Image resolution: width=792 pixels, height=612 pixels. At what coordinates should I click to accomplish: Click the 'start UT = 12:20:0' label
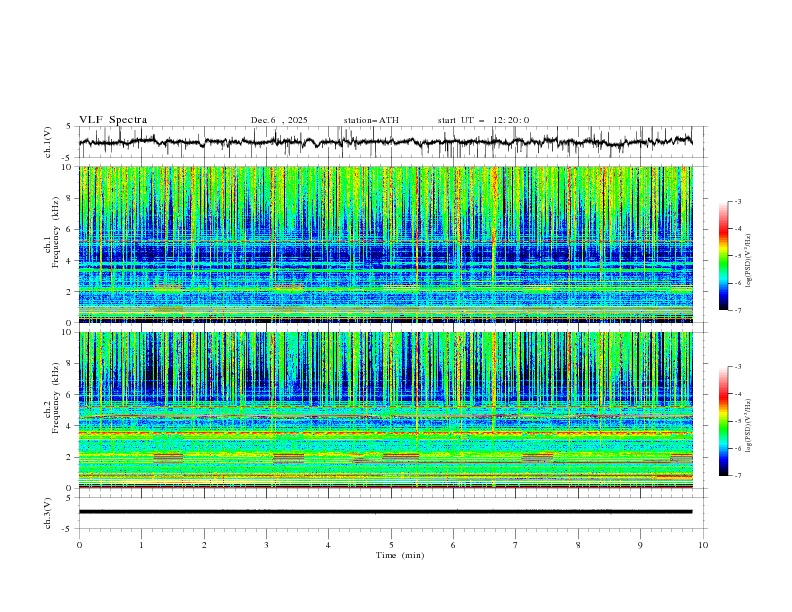point(483,120)
